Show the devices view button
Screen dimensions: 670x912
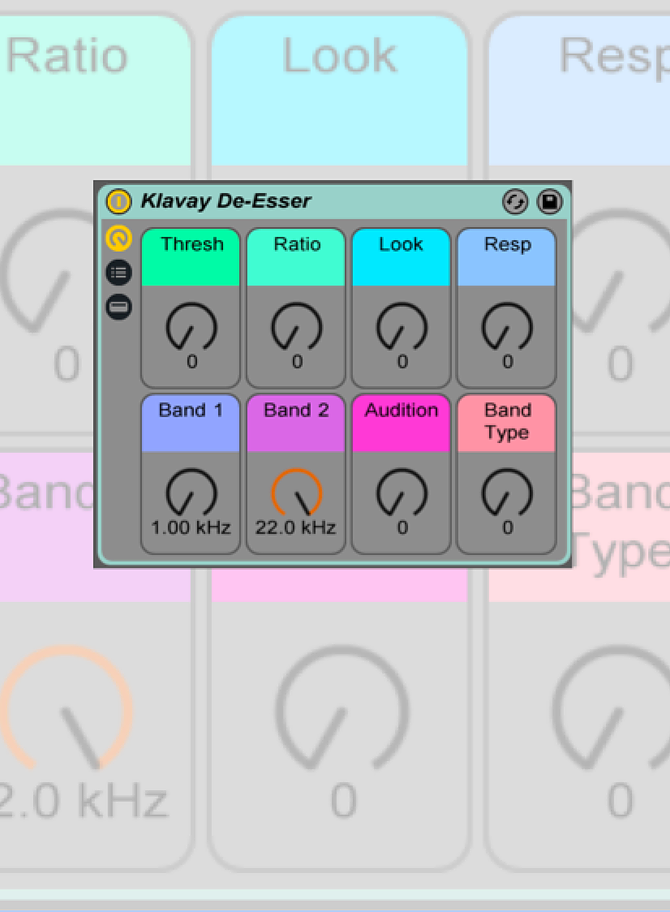tap(119, 307)
